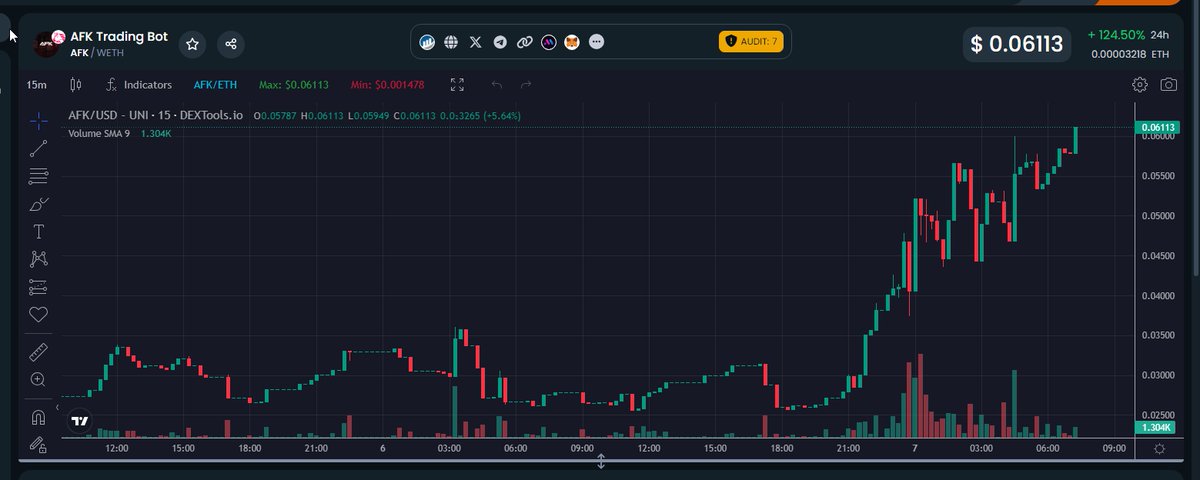Open time axis settings icon at bottom right
The width and height of the screenshot is (1200, 480).
(1158, 448)
